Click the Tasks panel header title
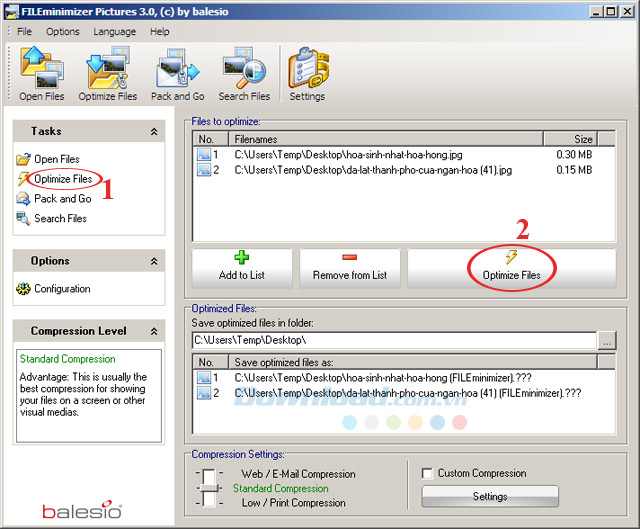Viewport: 640px width, 529px height. [46, 131]
